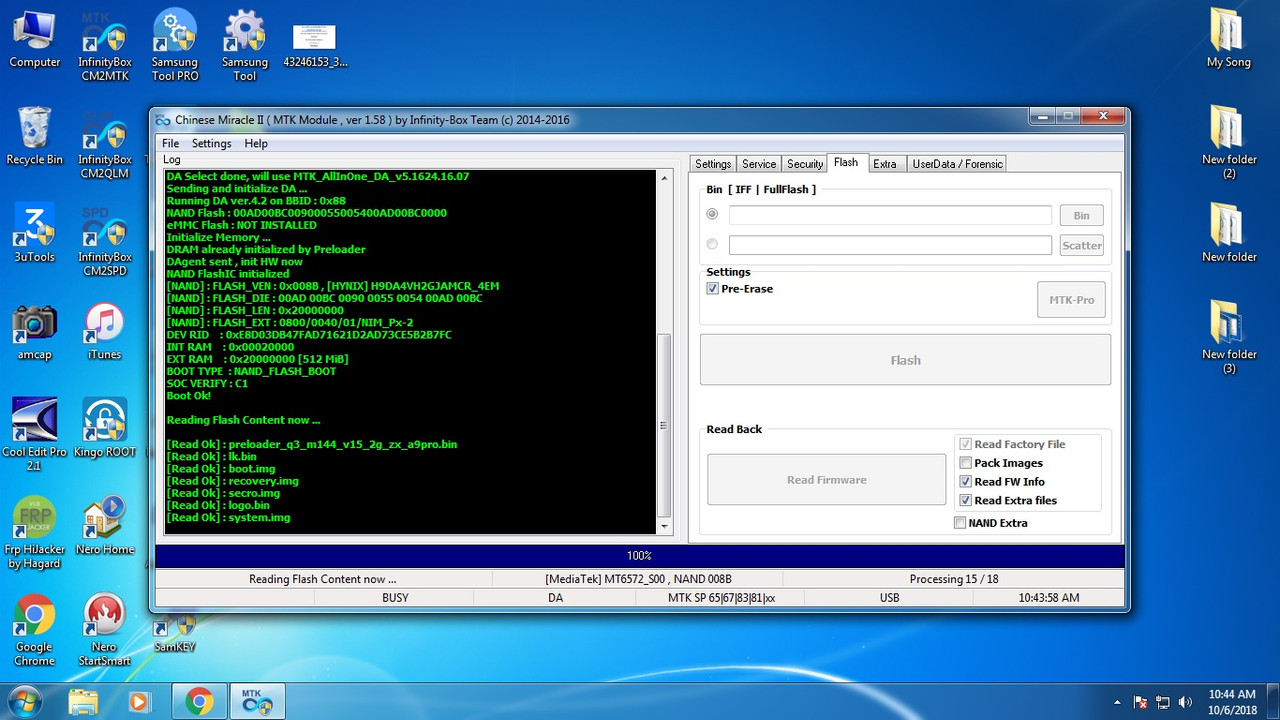Open the Windows Start menu

click(24, 701)
